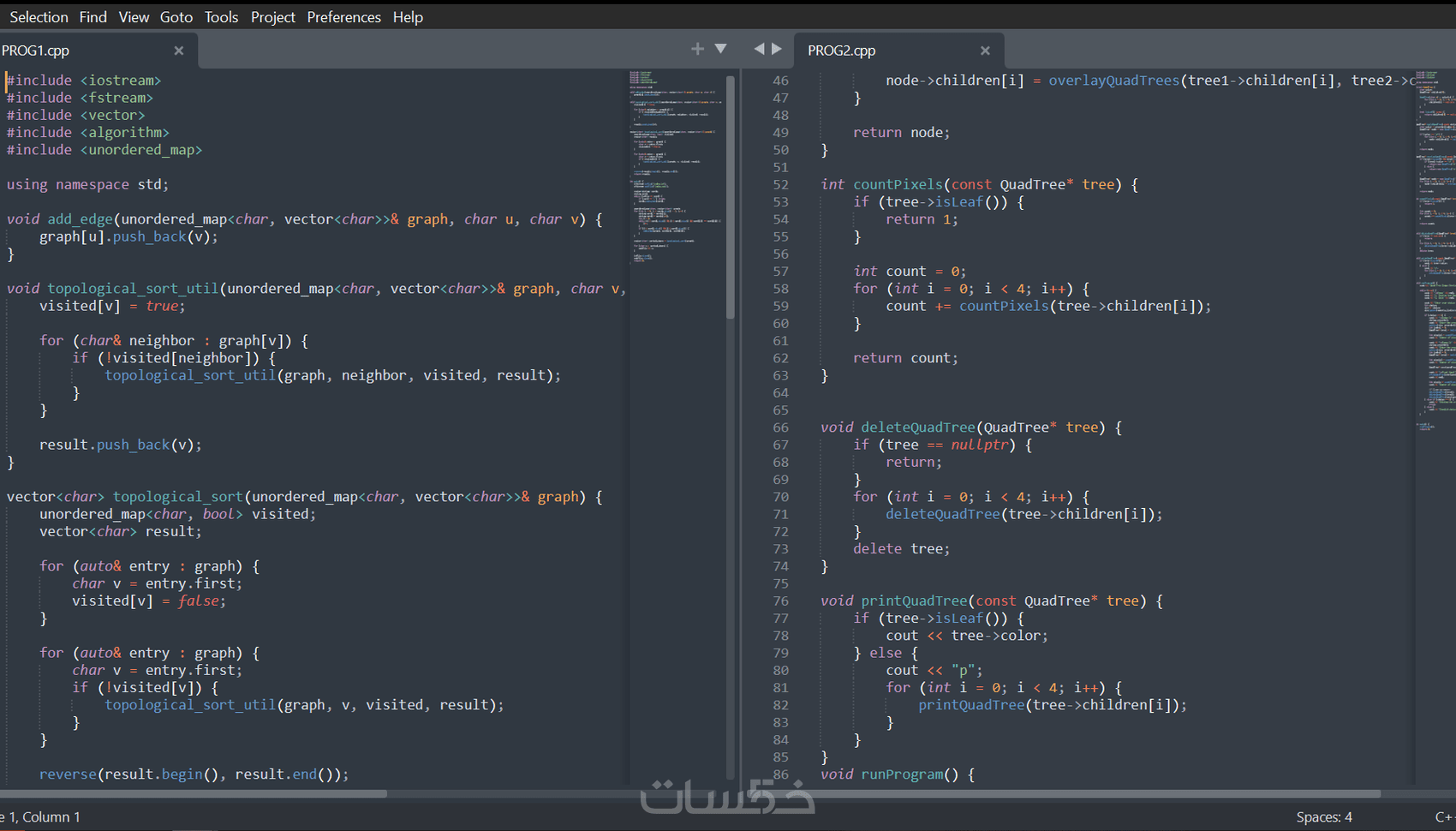Viewport: 1456px width, 831px height.
Task: Open the Preferences menu
Action: (x=343, y=16)
